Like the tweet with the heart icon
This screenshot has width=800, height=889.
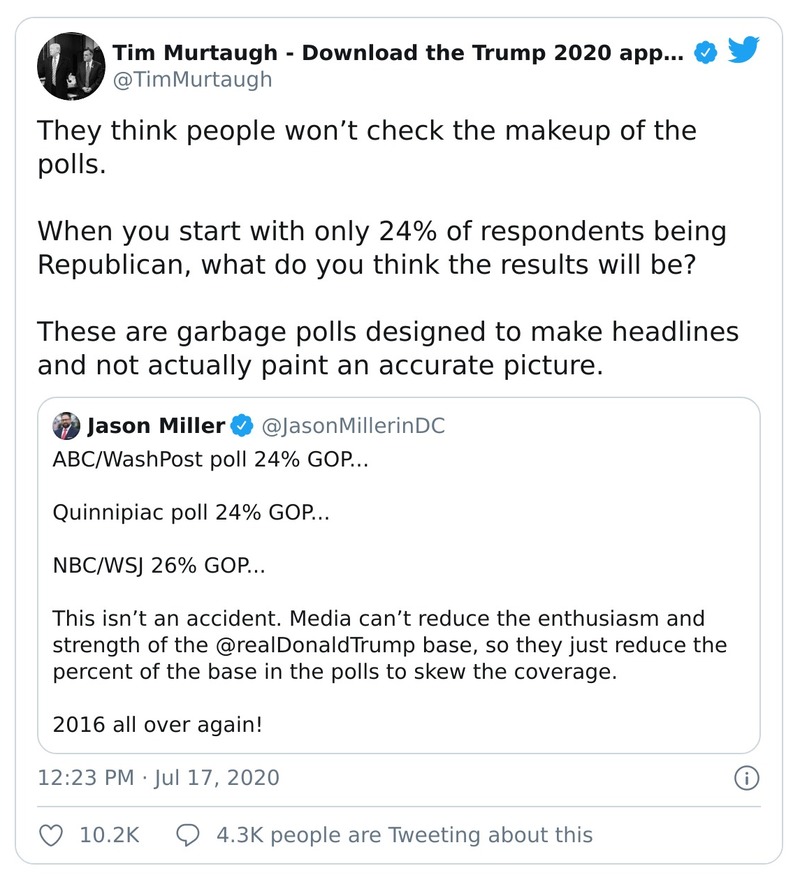point(51,834)
